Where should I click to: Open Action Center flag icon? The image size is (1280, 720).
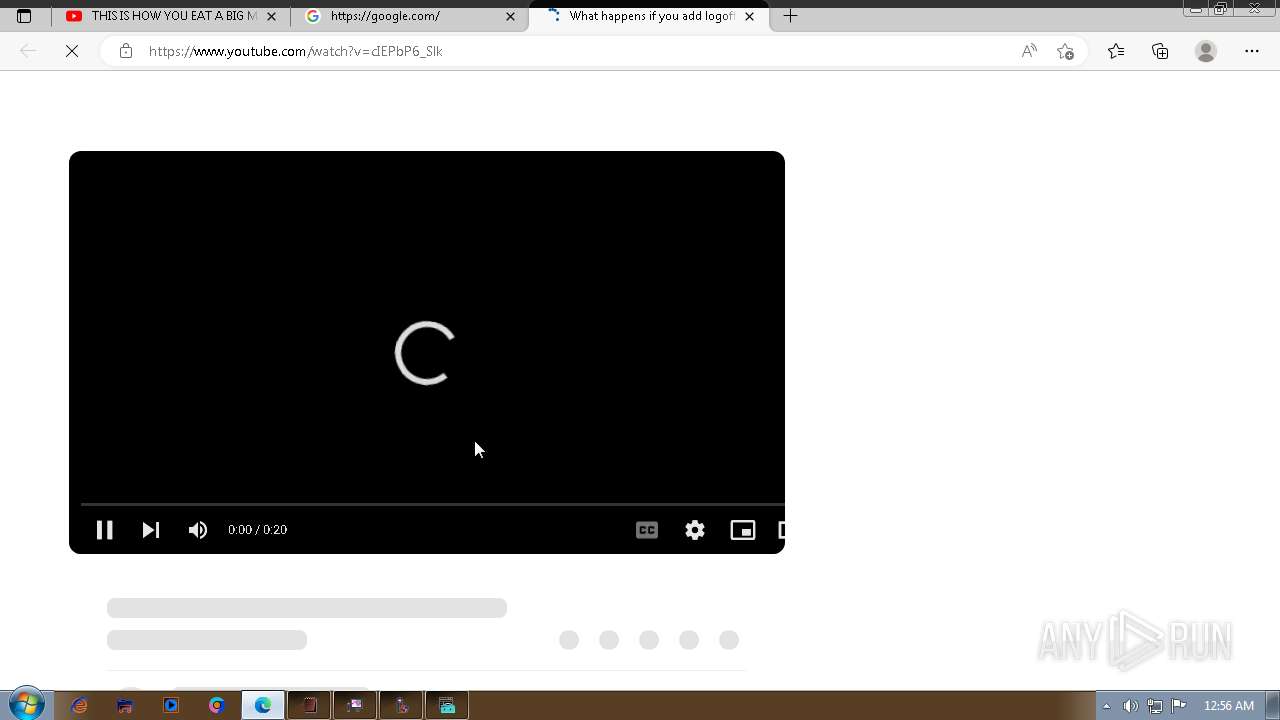tap(1179, 706)
